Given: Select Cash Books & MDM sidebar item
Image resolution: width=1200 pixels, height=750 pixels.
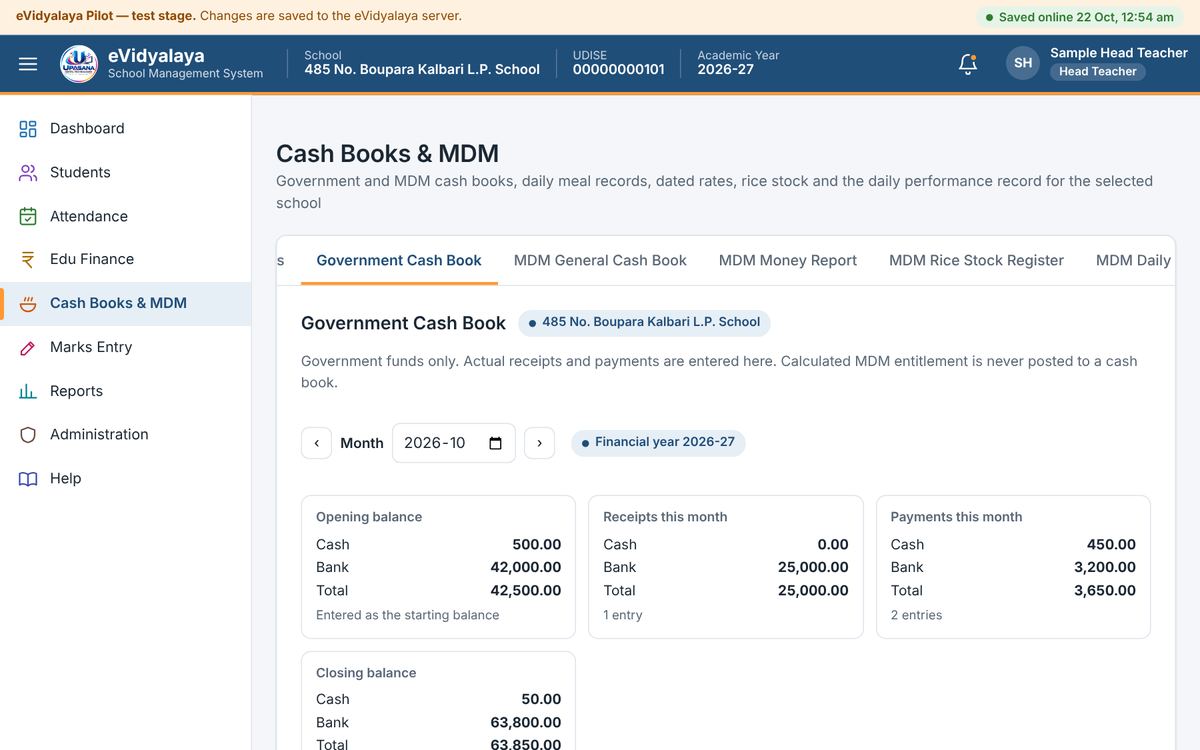Looking at the screenshot, I should click(x=125, y=304).
